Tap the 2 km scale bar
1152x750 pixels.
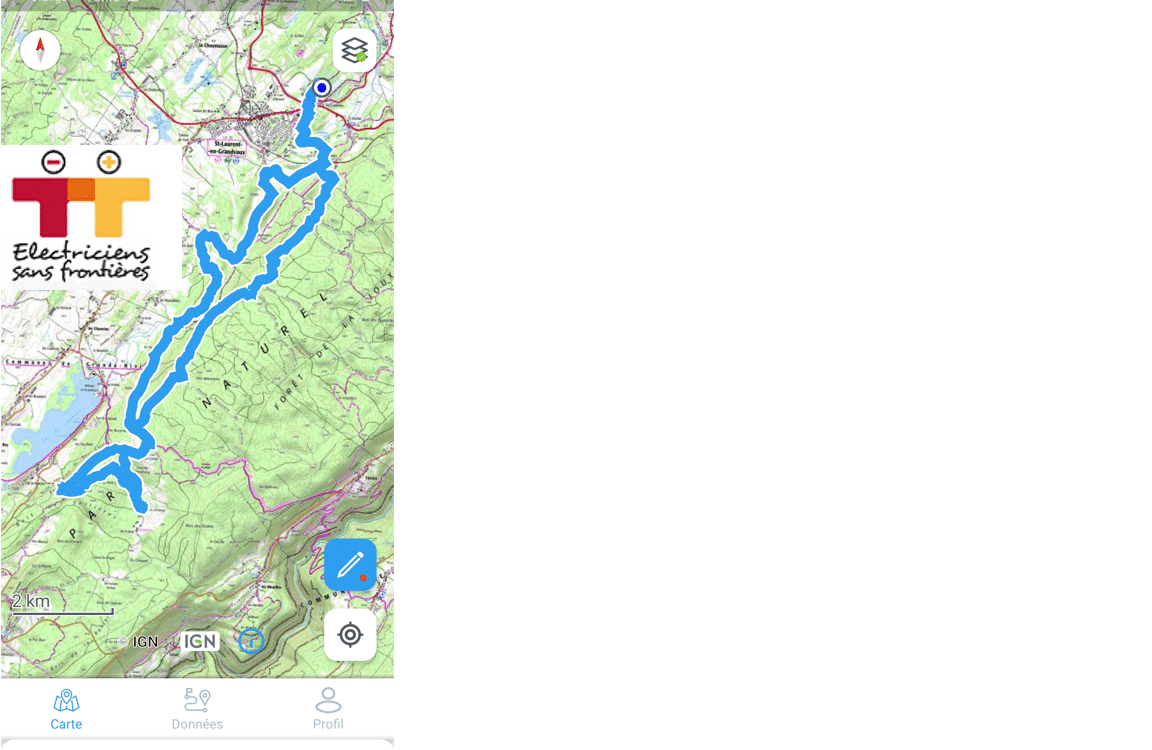pos(62,604)
